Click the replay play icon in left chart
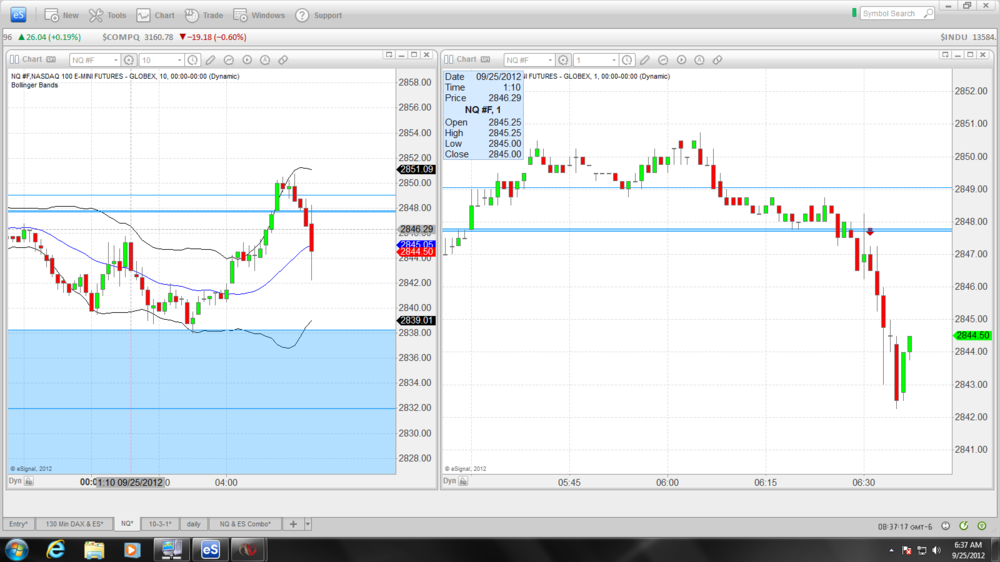Viewport: 1000px width, 562px height. (x=247, y=60)
